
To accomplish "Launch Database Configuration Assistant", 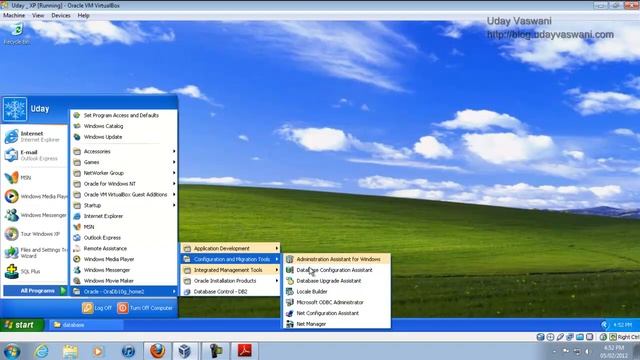I will point(337,270).
